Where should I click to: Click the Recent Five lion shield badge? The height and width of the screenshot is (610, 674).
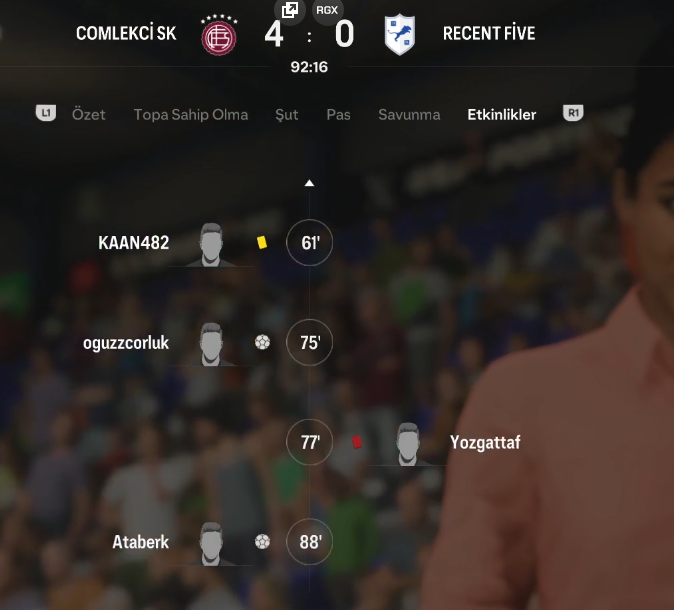pos(400,34)
